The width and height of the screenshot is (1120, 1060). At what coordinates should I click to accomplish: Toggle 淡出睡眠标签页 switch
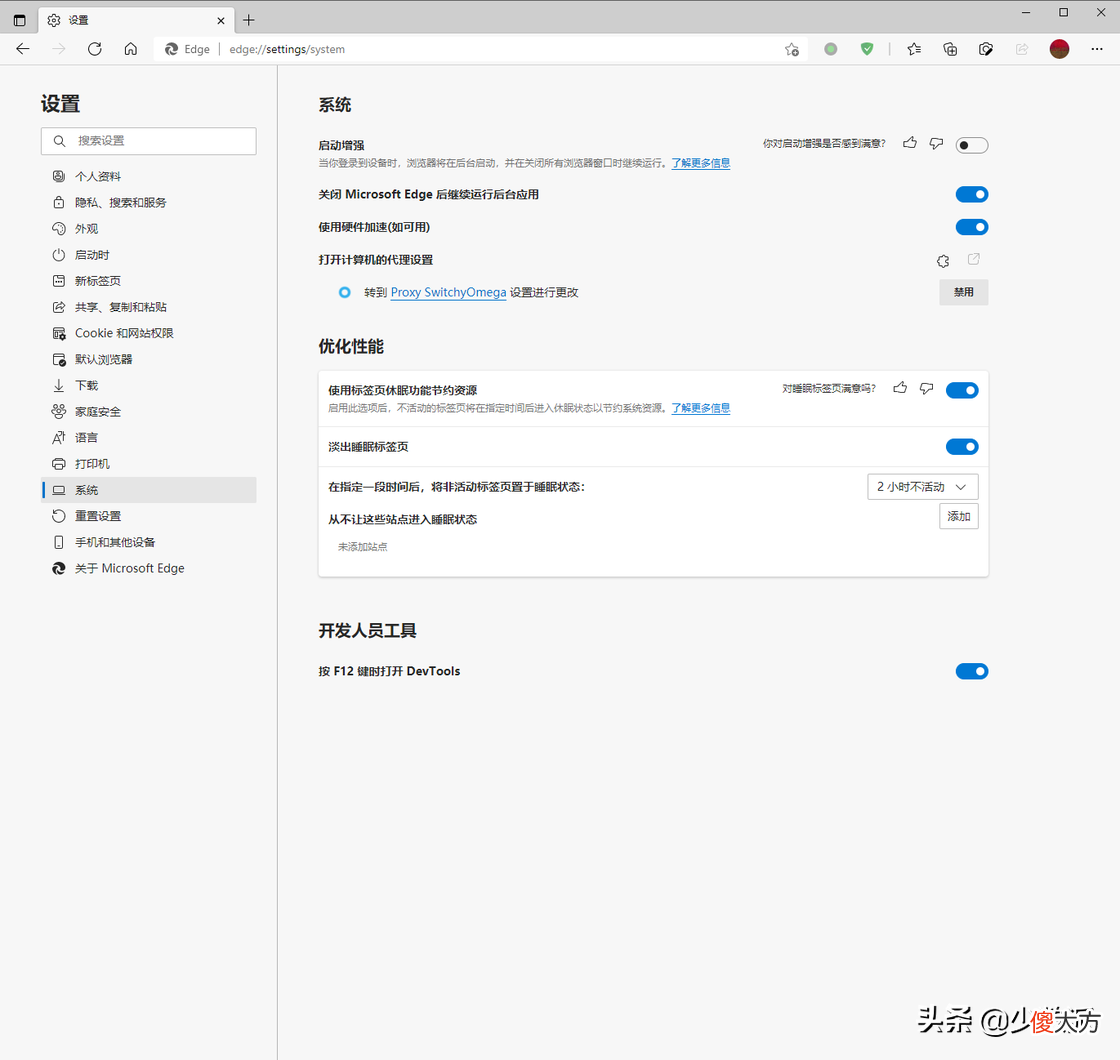961,446
